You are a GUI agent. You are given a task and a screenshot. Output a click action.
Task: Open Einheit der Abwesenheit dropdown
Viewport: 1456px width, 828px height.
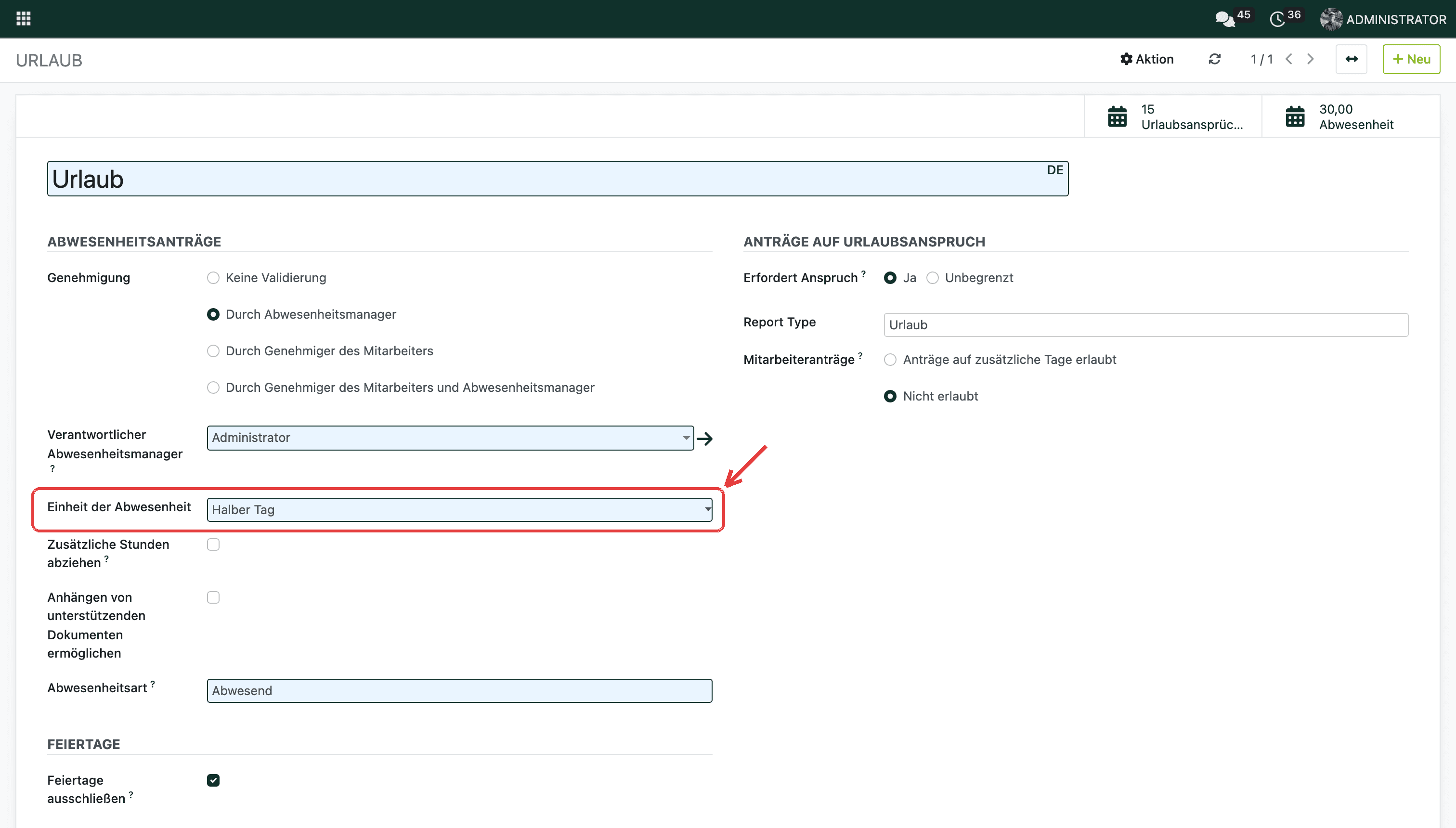click(459, 510)
